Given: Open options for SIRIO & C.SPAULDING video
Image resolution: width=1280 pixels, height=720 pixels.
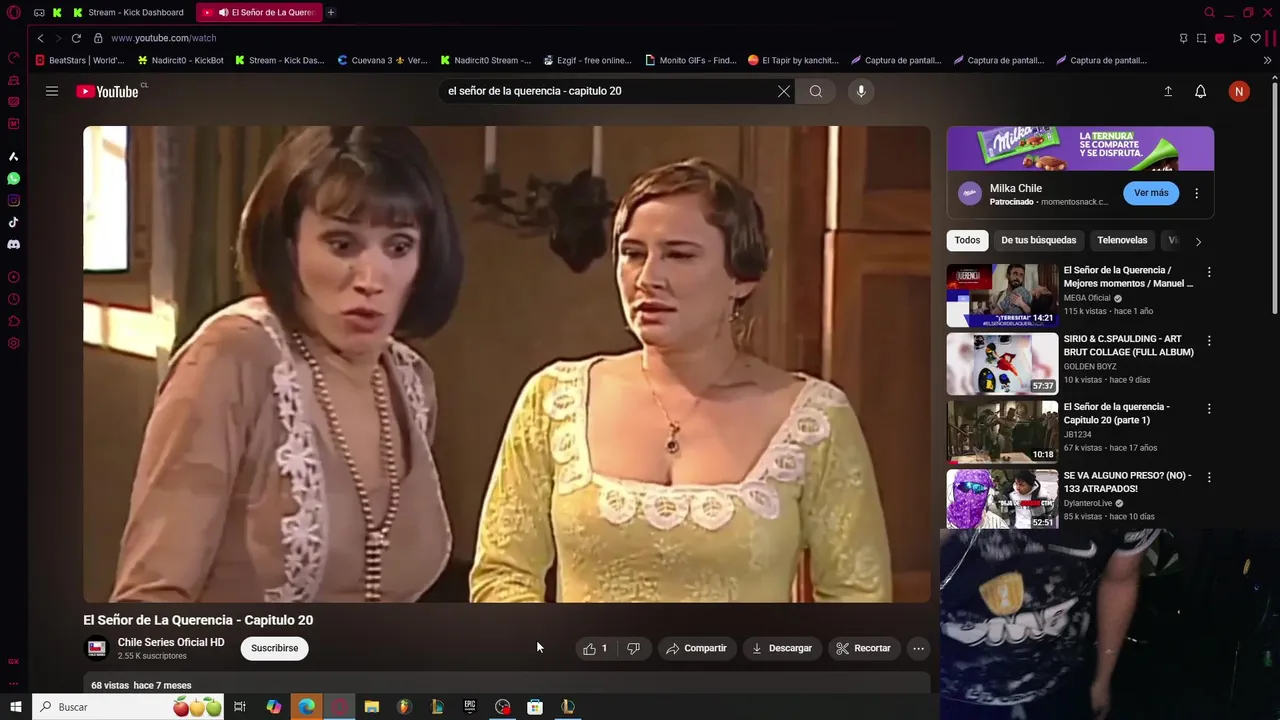Looking at the screenshot, I should coord(1209,341).
